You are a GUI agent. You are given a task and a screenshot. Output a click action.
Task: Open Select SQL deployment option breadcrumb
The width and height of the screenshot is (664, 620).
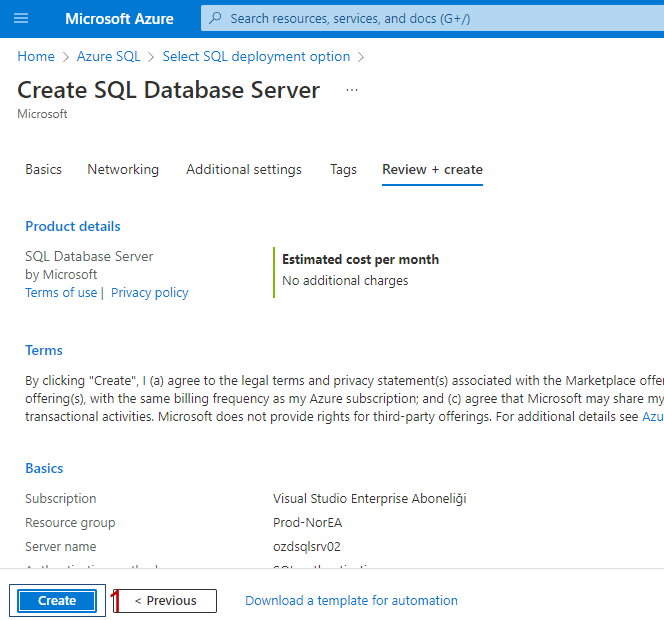256,56
